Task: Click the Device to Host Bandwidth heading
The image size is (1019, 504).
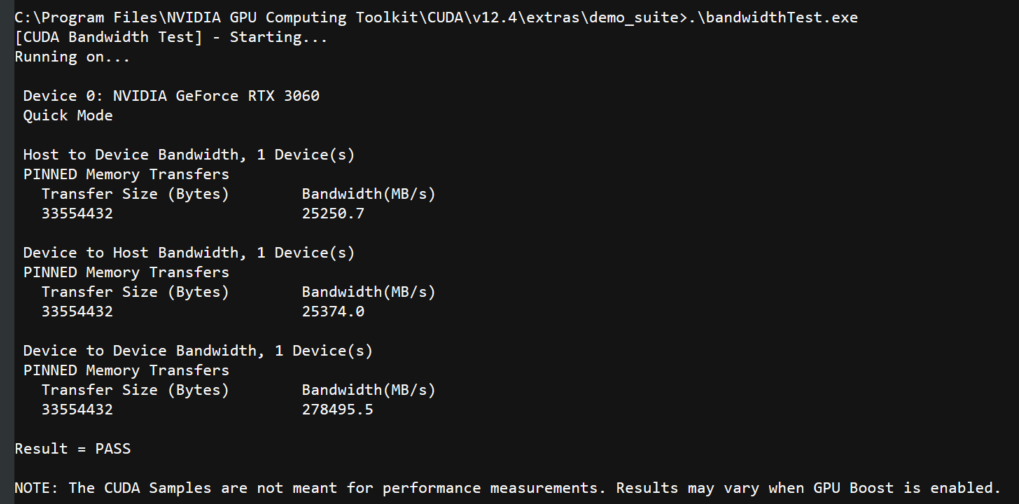Action: pos(189,253)
